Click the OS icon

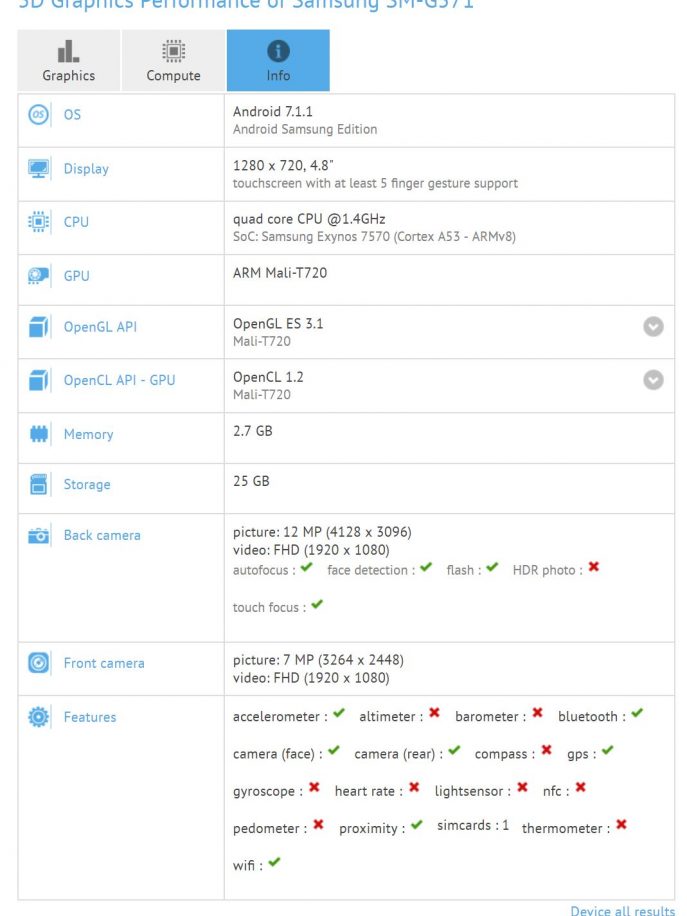point(39,115)
